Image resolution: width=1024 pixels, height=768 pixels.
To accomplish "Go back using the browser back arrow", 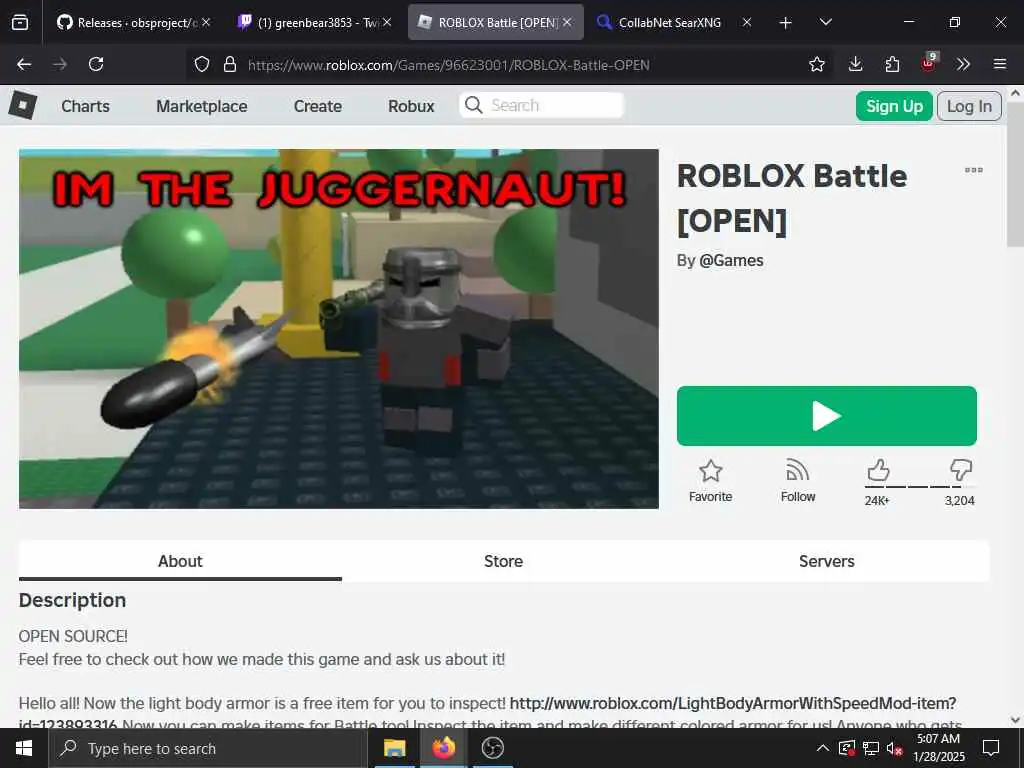I will 24,64.
